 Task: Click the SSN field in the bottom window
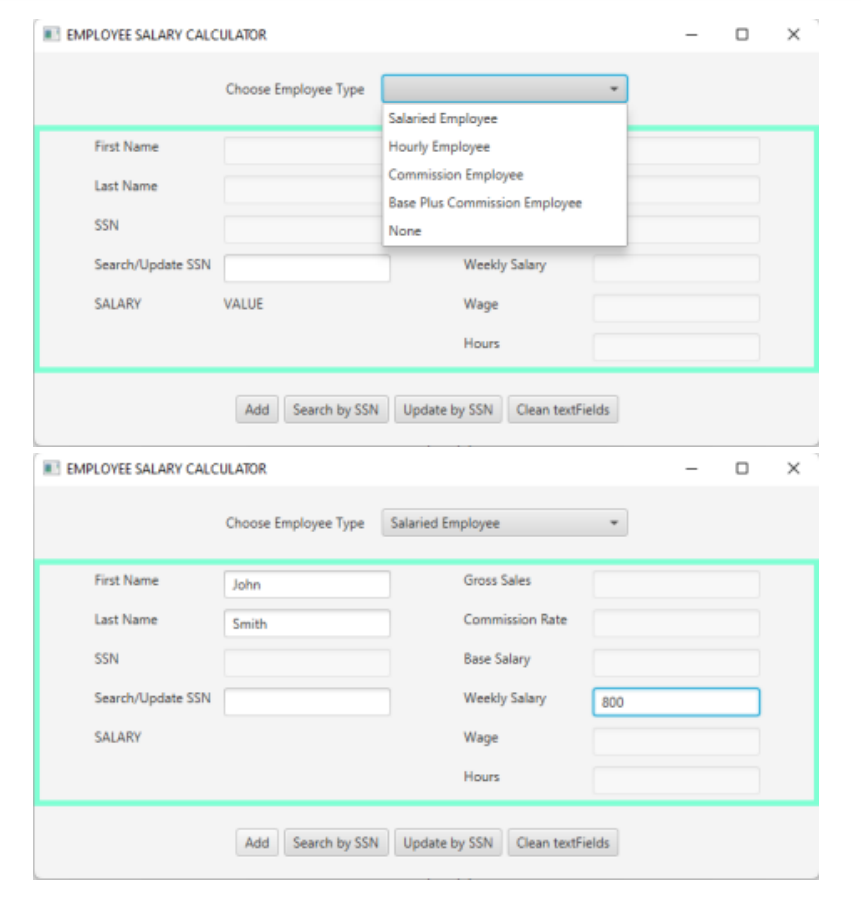tap(307, 663)
